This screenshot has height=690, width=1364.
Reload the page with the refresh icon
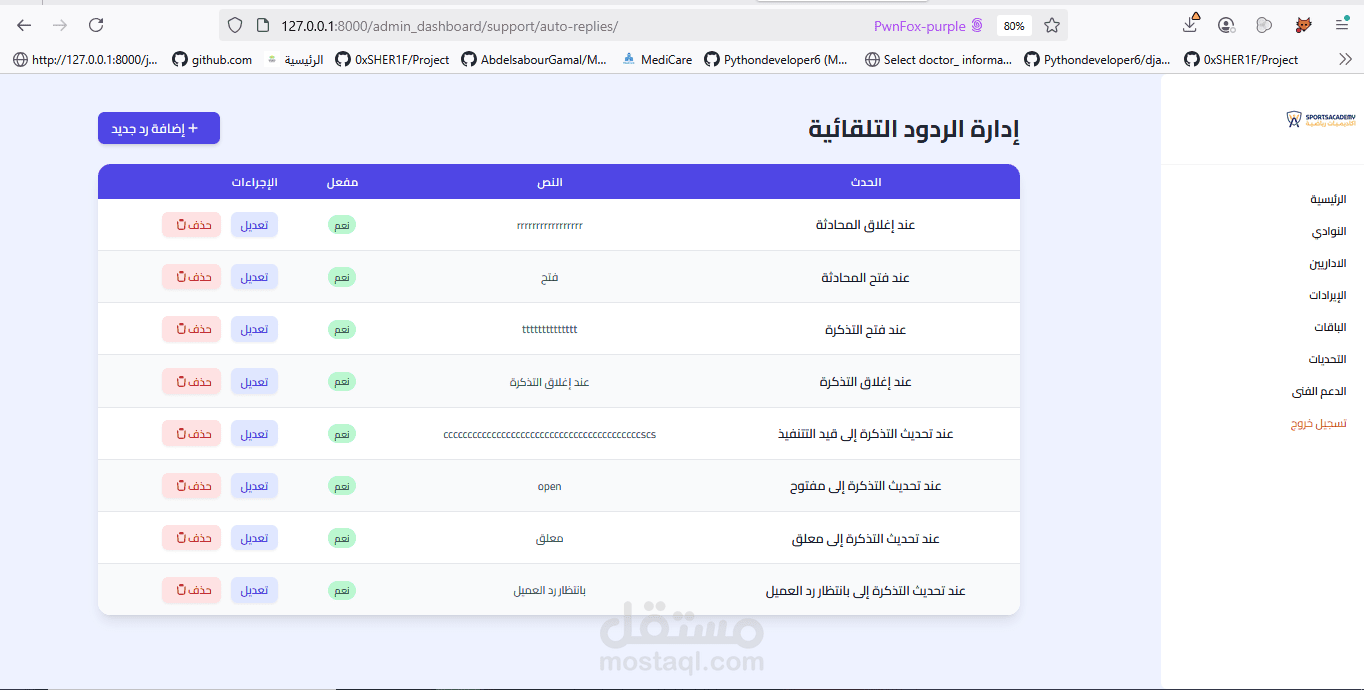point(96,25)
